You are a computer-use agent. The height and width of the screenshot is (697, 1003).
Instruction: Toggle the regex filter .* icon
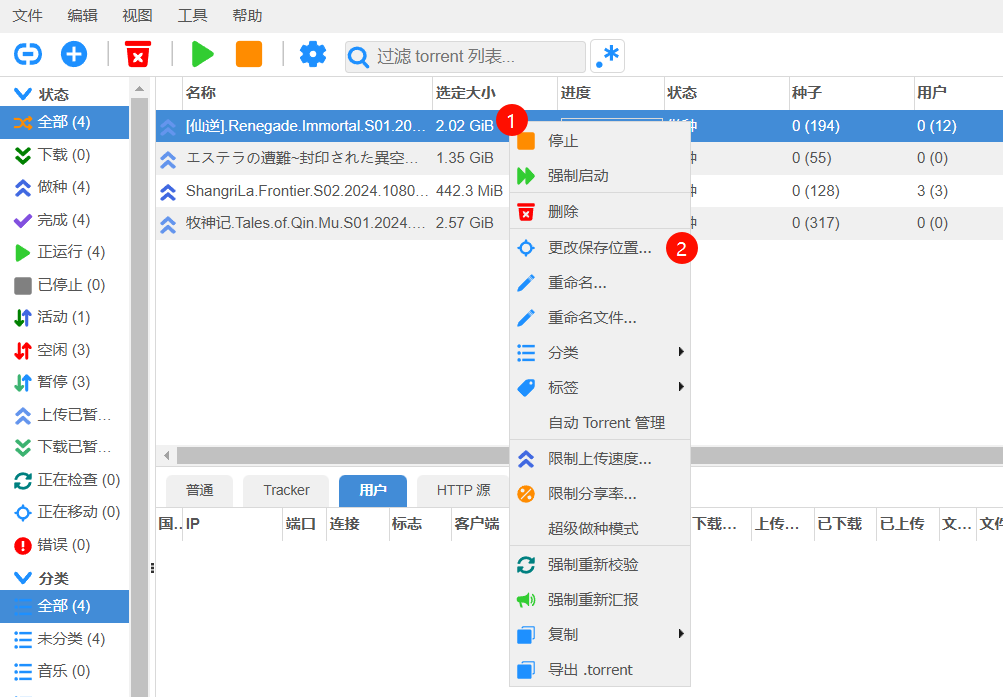point(607,56)
